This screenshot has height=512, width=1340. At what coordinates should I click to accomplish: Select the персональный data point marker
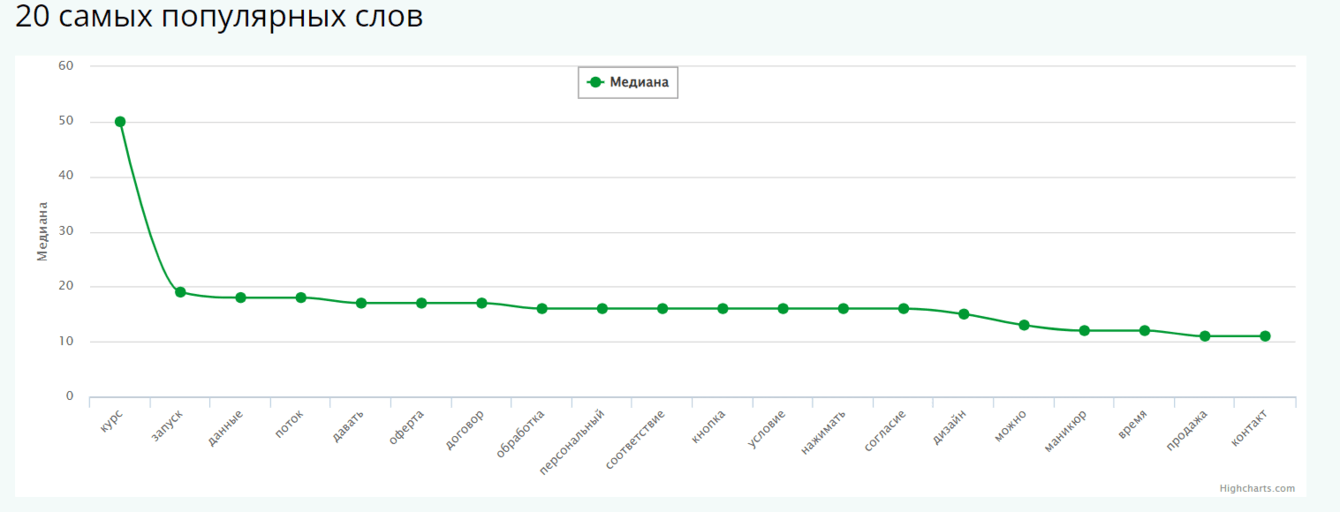pyautogui.click(x=602, y=309)
